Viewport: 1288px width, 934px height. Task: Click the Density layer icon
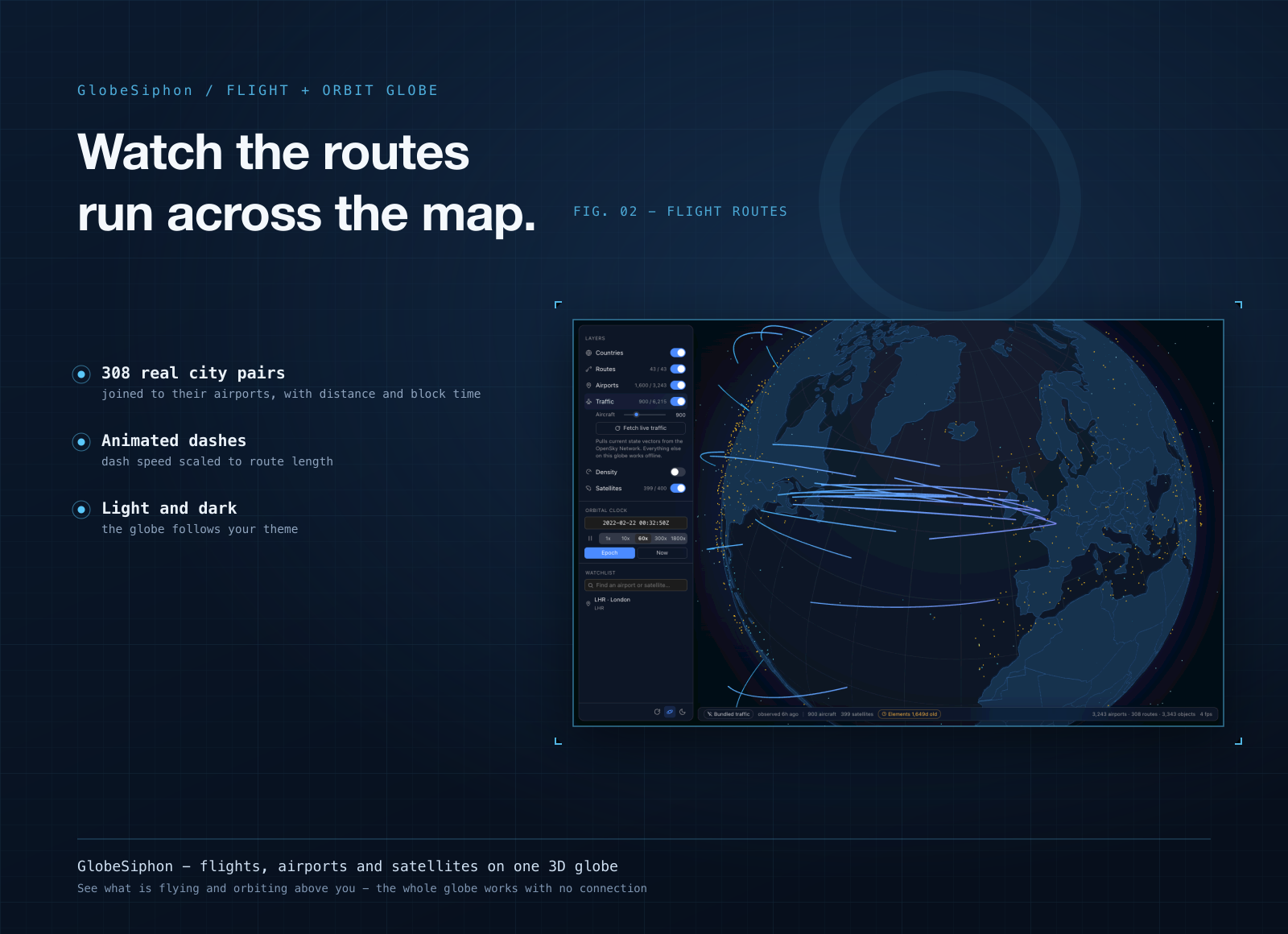(x=588, y=472)
